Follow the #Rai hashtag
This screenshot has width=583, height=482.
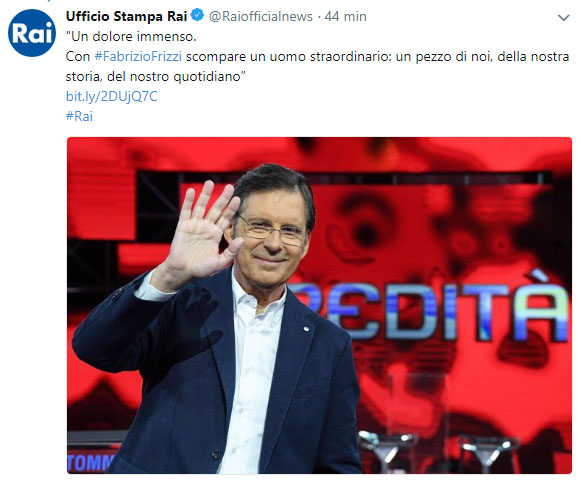(x=79, y=116)
